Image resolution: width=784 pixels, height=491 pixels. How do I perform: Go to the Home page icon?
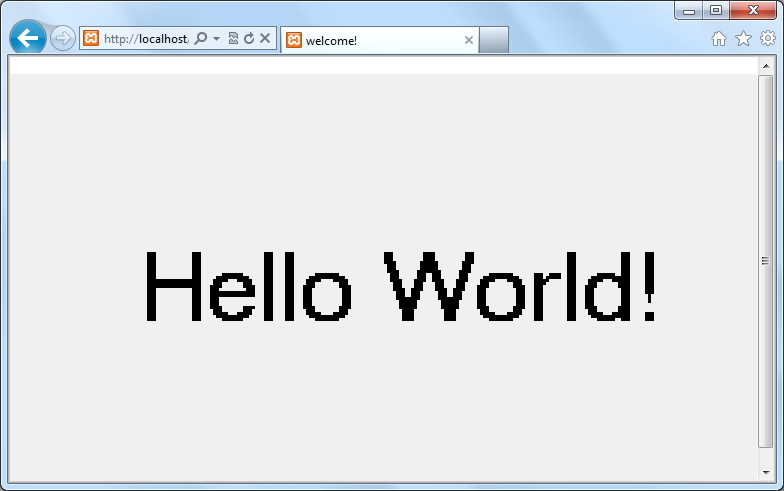(718, 39)
